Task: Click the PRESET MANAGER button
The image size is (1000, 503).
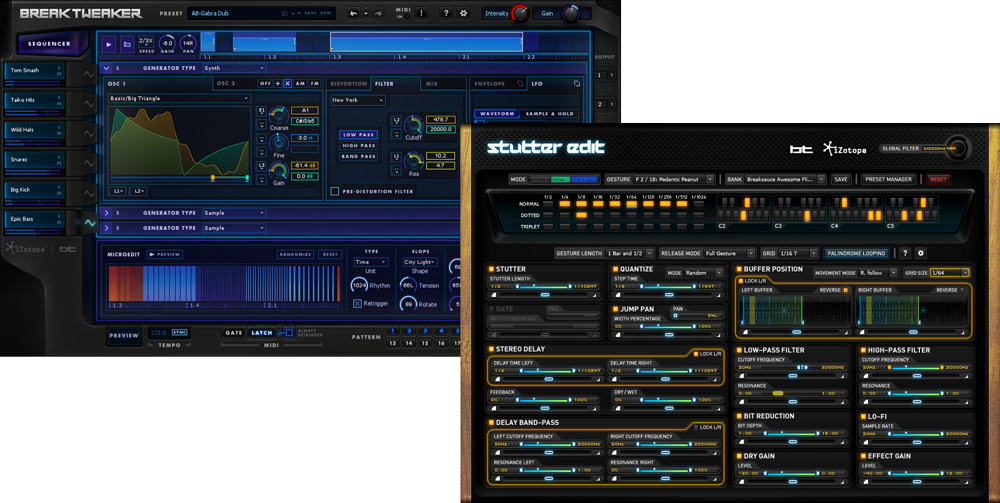Action: click(x=889, y=179)
